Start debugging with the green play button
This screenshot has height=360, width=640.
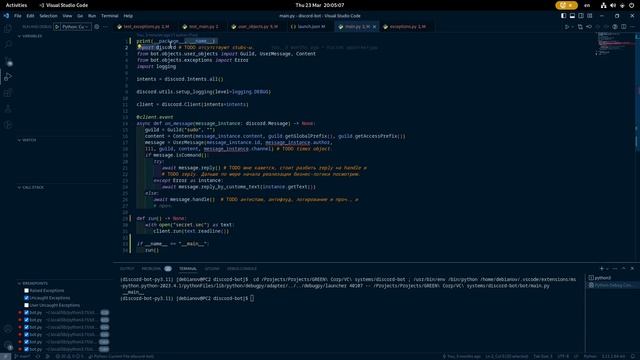click(x=57, y=27)
